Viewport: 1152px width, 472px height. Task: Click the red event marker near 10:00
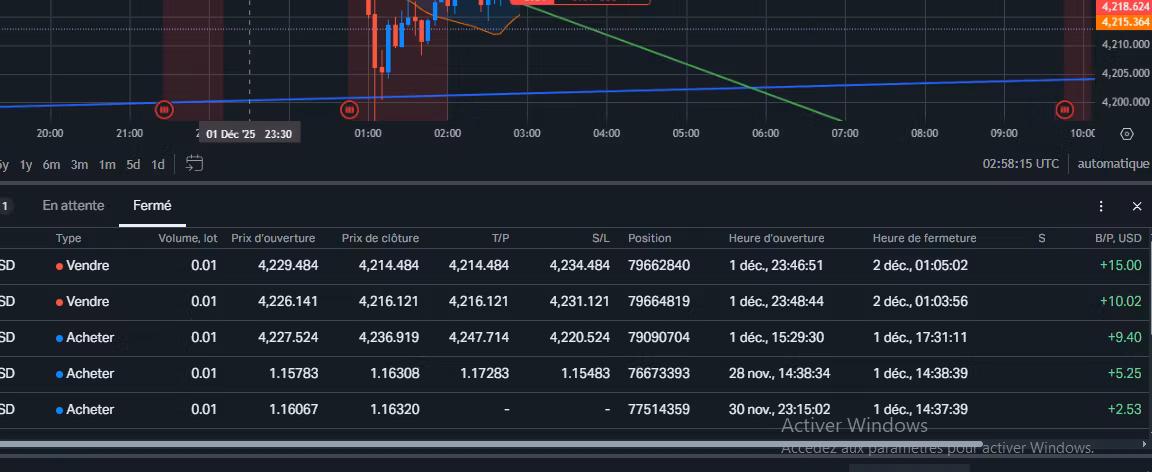1066,108
